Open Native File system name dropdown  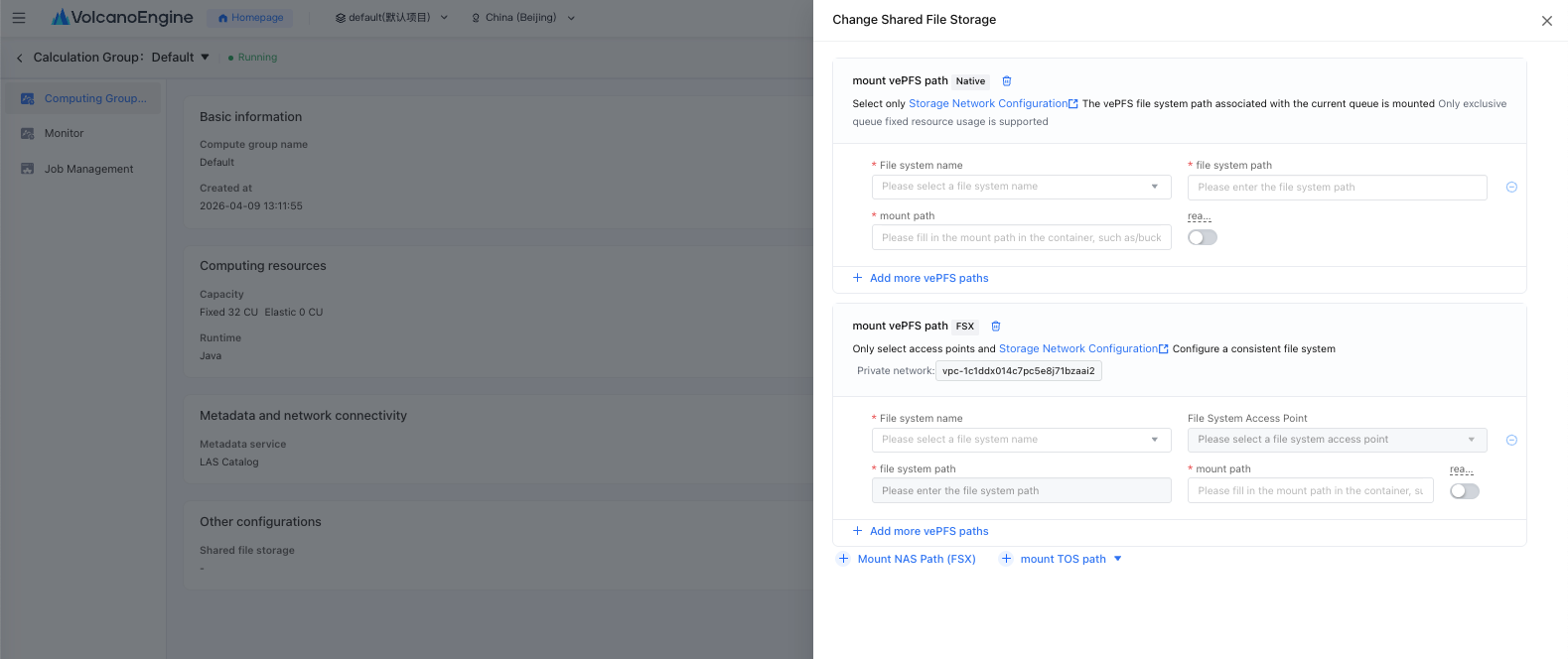pyautogui.click(x=1021, y=187)
